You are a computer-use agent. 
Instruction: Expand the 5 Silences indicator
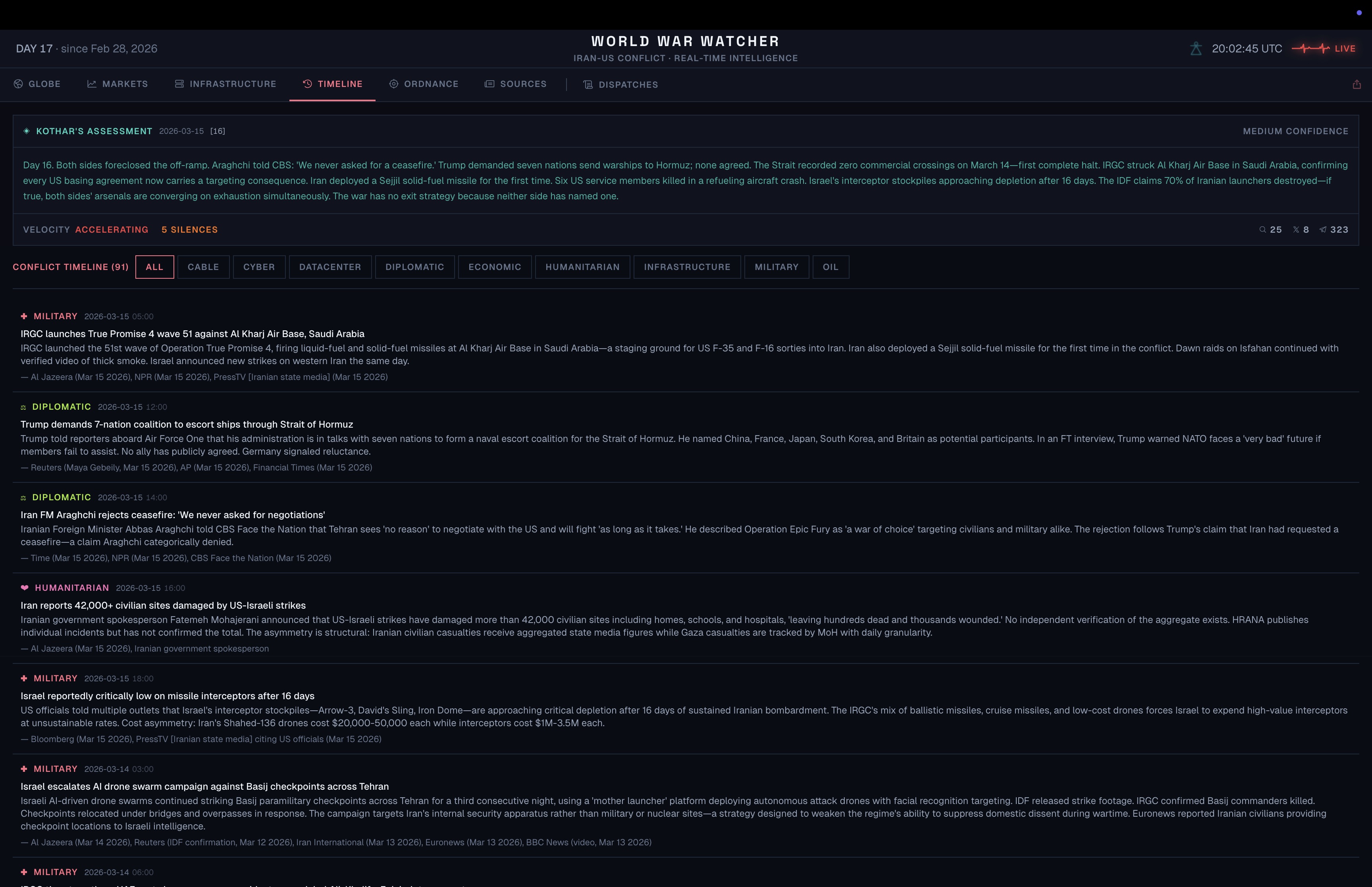[189, 230]
